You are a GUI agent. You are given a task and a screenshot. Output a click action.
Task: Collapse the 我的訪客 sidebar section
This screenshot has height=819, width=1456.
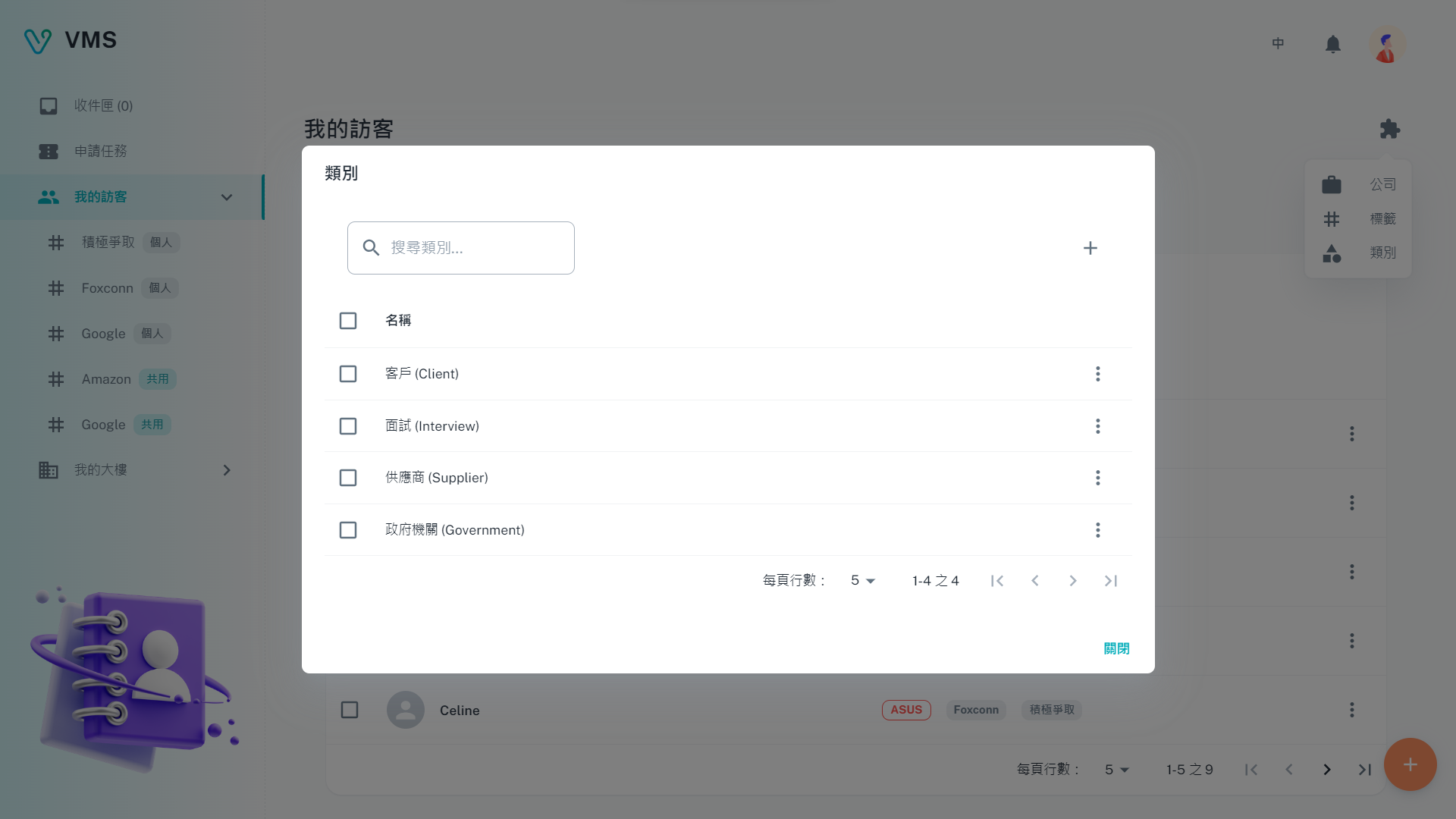tap(226, 197)
